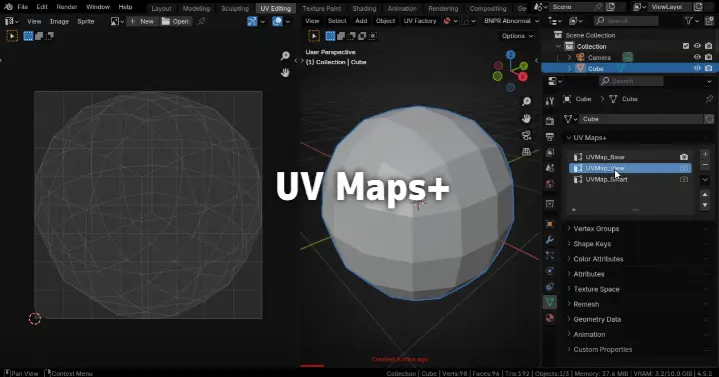
Task: Click the New image button
Action: (x=142, y=21)
